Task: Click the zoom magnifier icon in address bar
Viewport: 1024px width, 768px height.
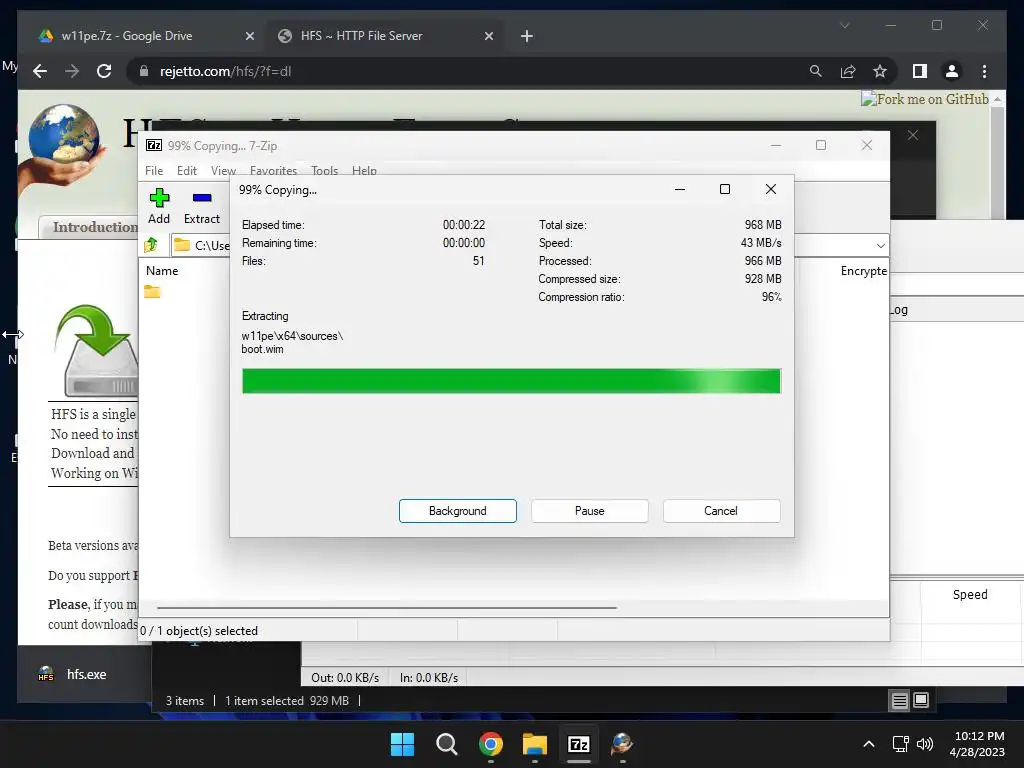Action: [816, 71]
